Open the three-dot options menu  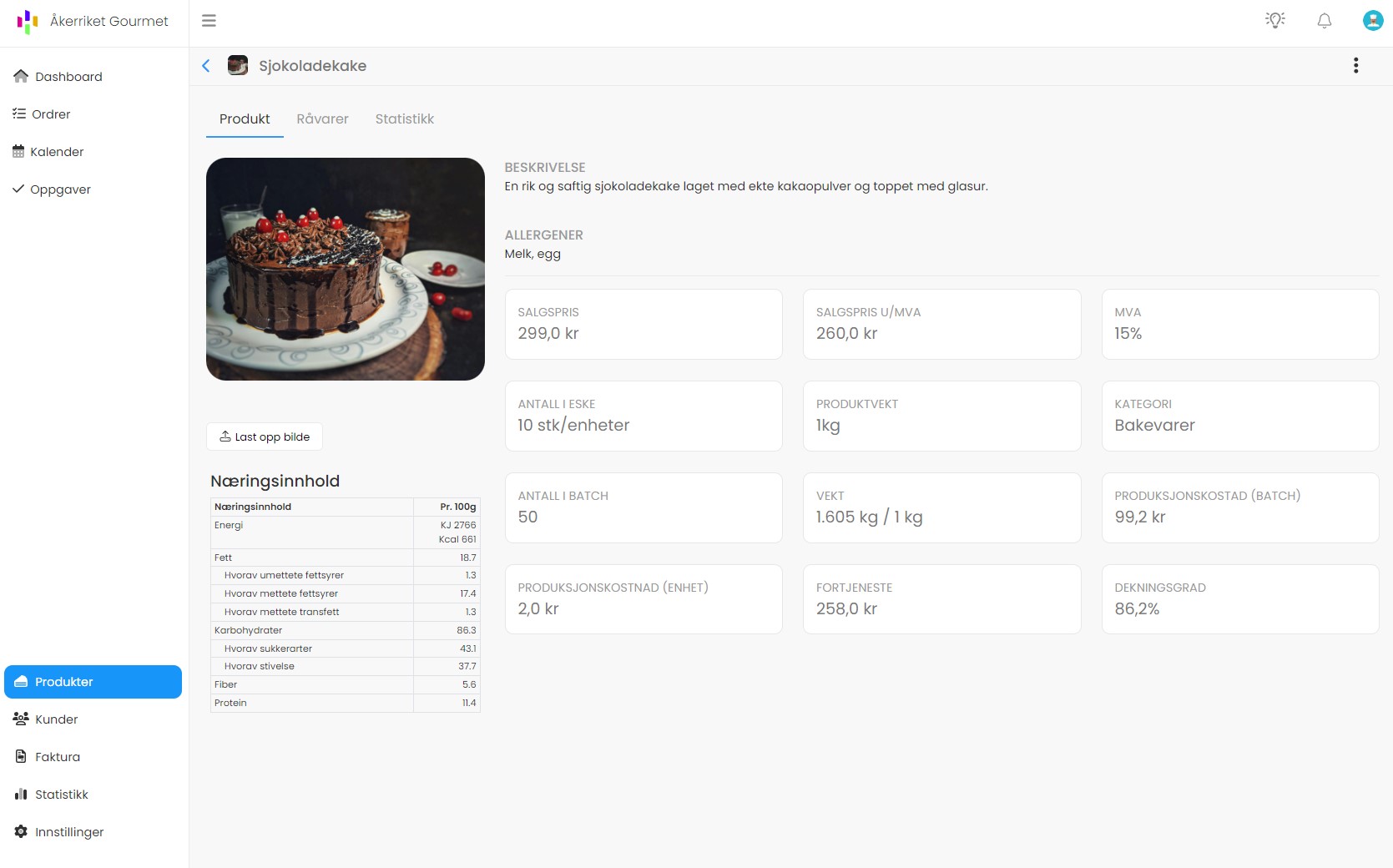(1355, 66)
